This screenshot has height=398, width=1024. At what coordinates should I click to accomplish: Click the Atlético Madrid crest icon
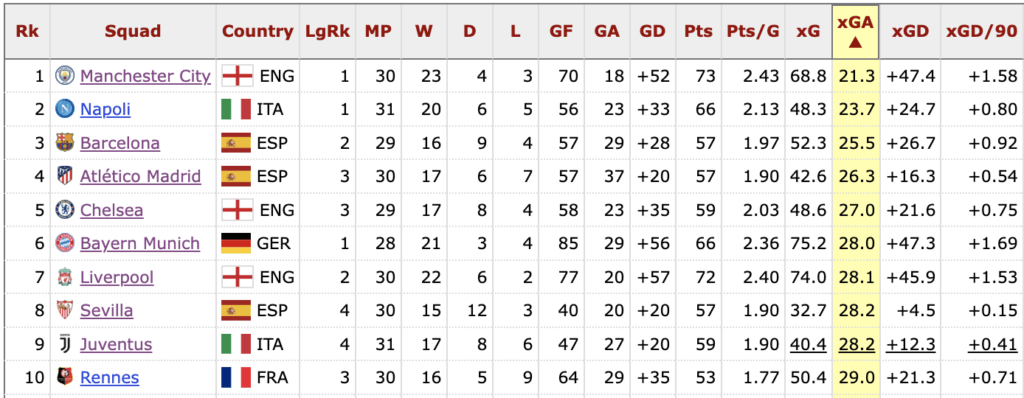pos(65,176)
